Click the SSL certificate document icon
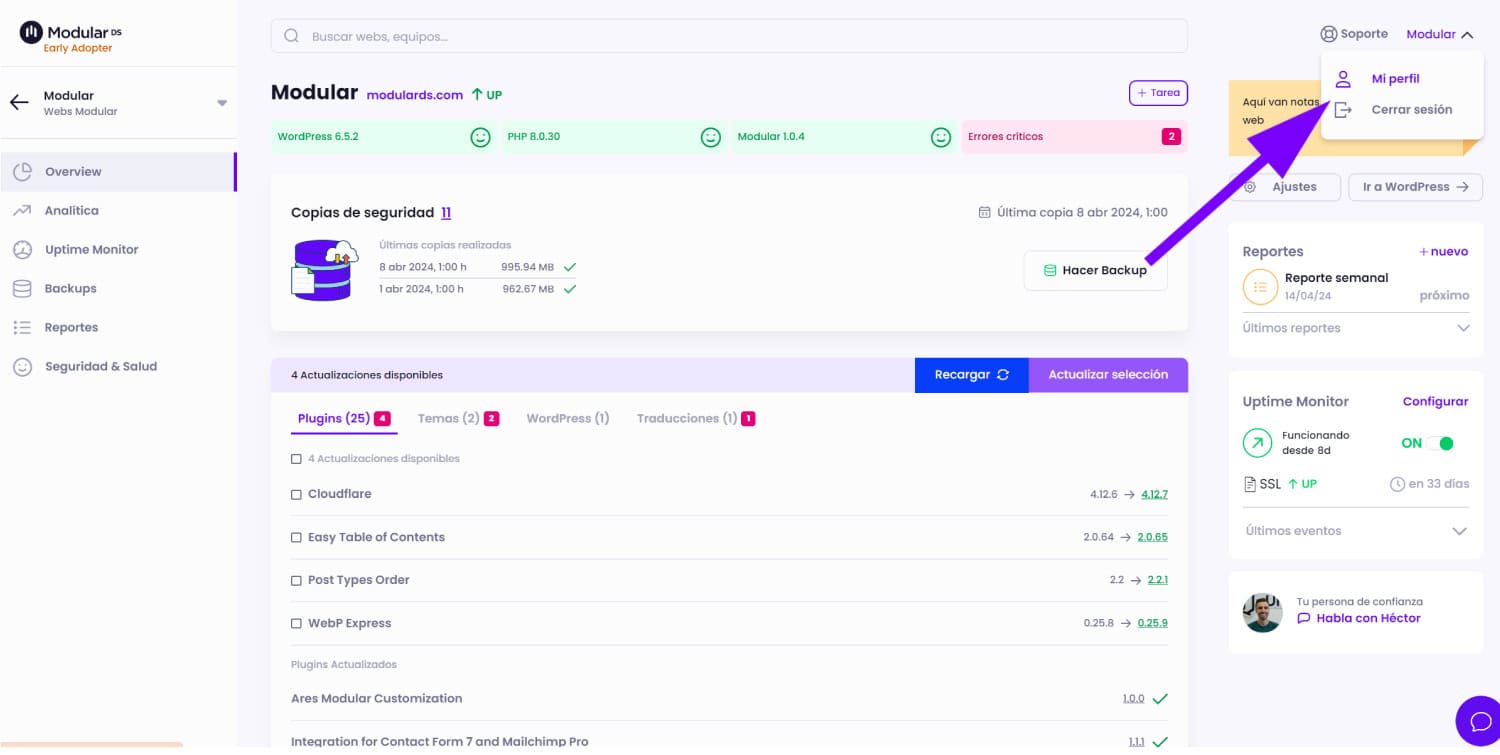 pos(1250,485)
